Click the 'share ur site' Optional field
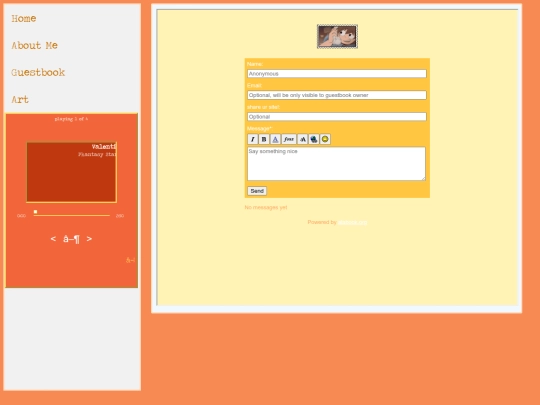This screenshot has width=540, height=405. [x=337, y=117]
